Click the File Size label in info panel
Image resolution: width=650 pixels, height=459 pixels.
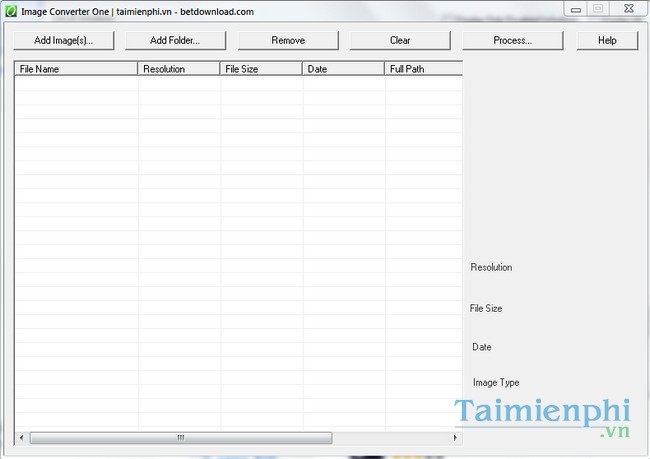click(486, 308)
